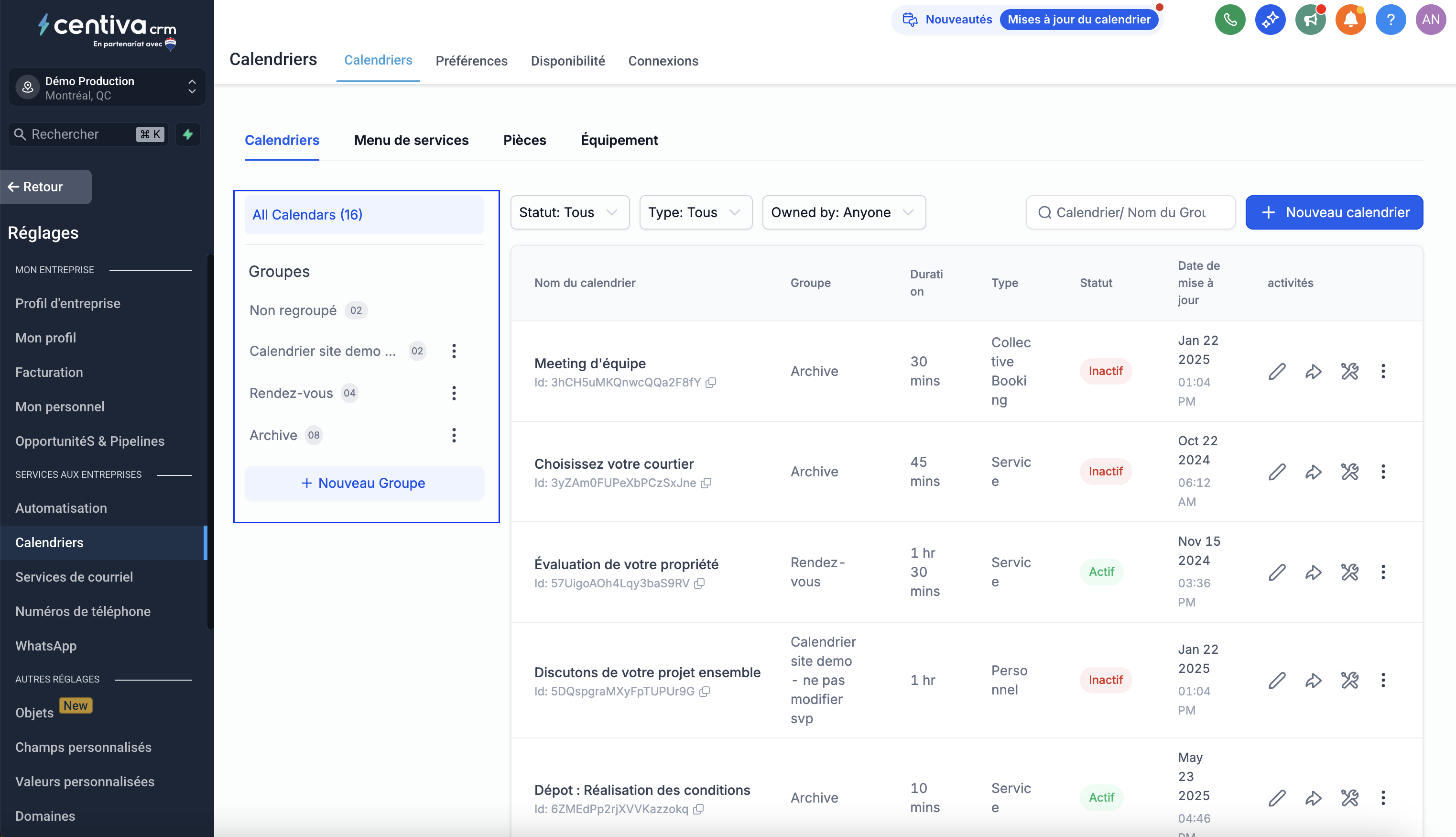Click the Rechercher sidebar search box
1456x837 pixels.
click(x=88, y=134)
